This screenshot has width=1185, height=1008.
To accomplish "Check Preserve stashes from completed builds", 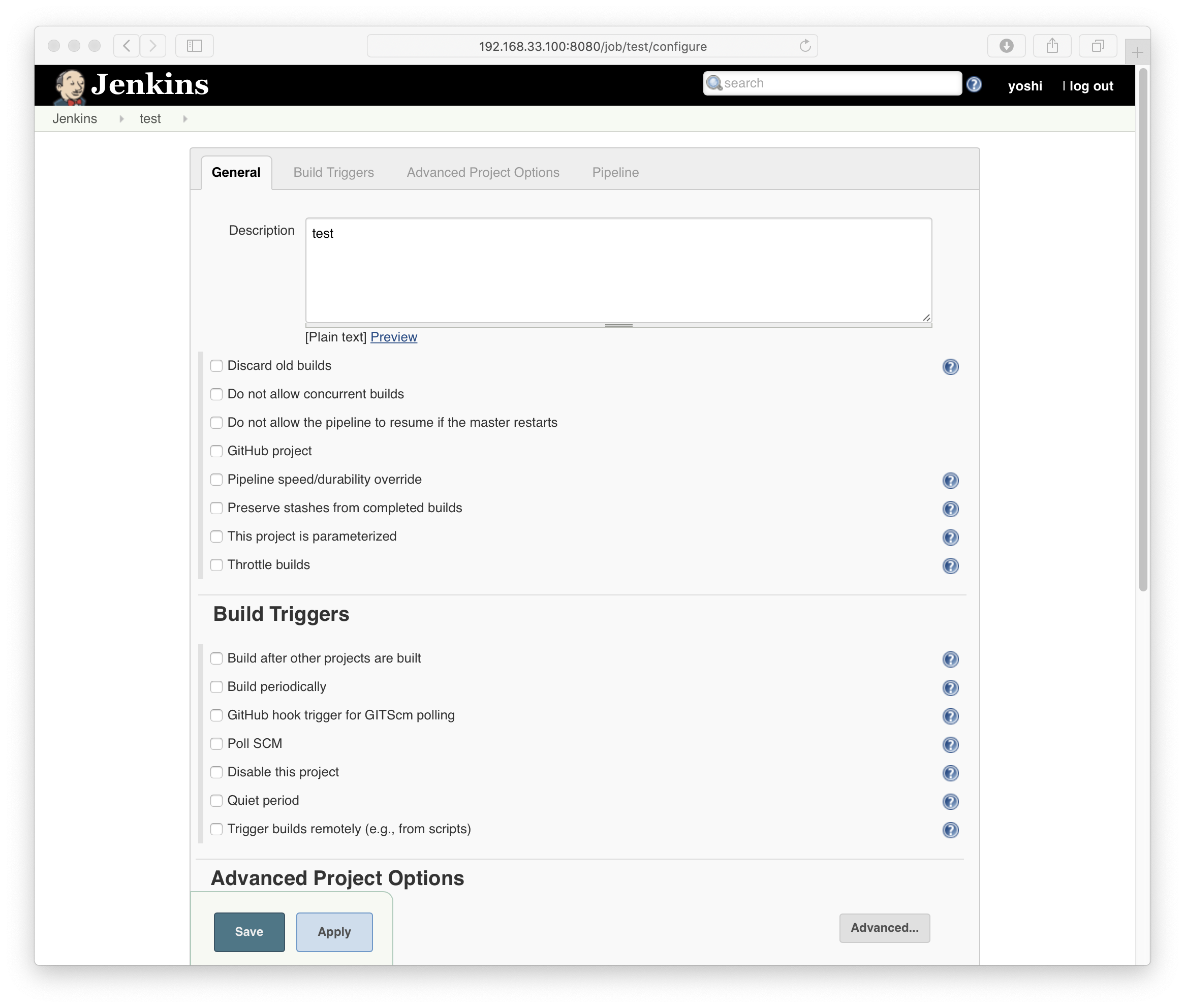I will tap(216, 508).
